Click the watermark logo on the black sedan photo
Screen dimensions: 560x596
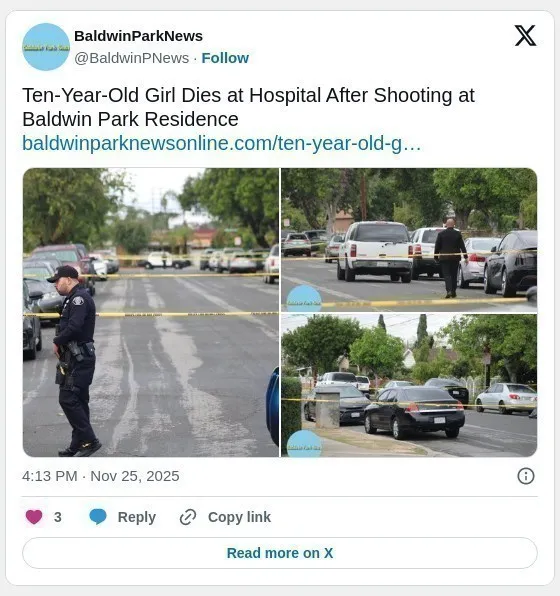click(304, 444)
